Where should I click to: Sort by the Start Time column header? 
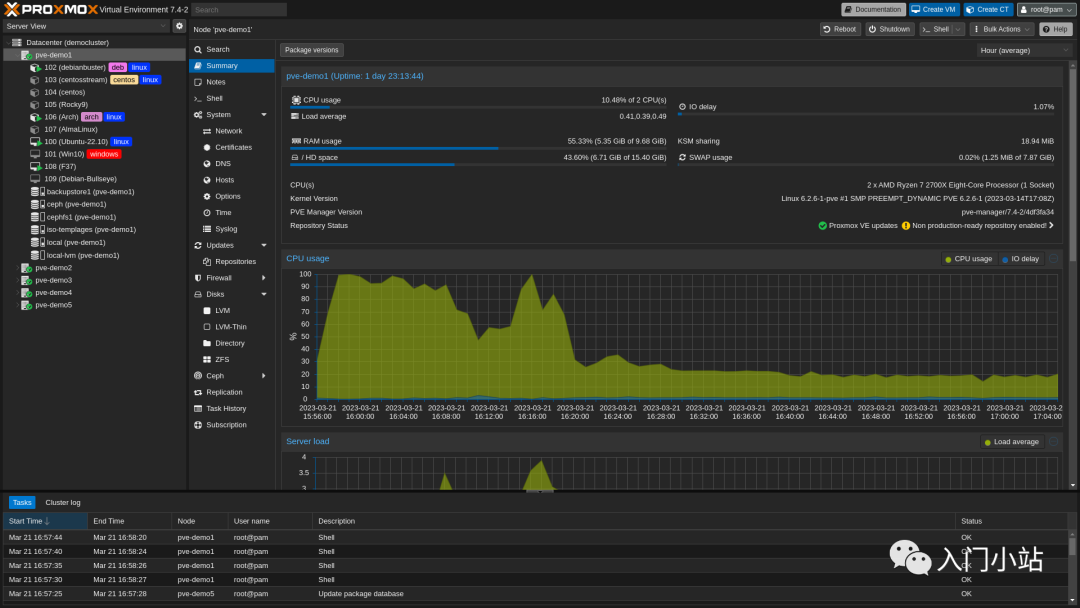point(45,521)
